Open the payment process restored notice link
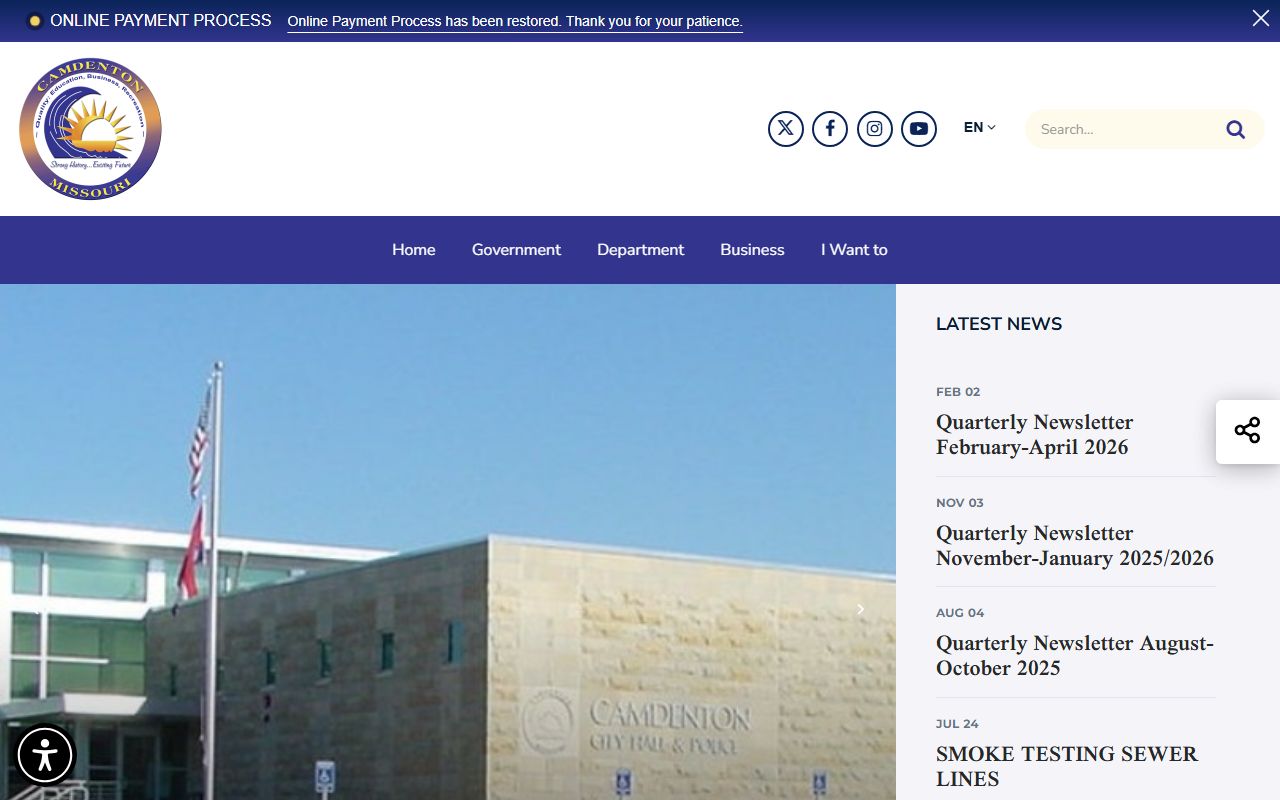Viewport: 1280px width, 800px height. (515, 21)
